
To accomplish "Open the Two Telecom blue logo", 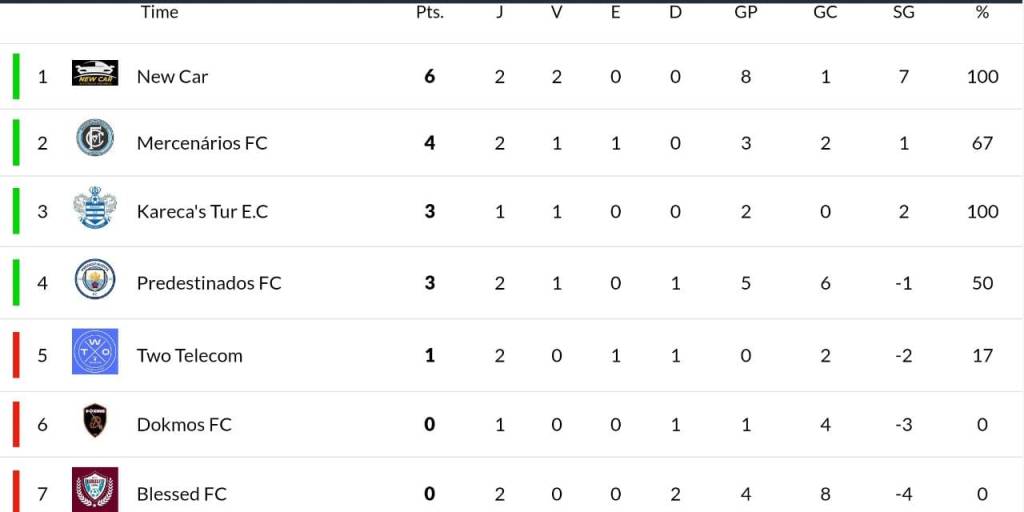I will tap(95, 352).
